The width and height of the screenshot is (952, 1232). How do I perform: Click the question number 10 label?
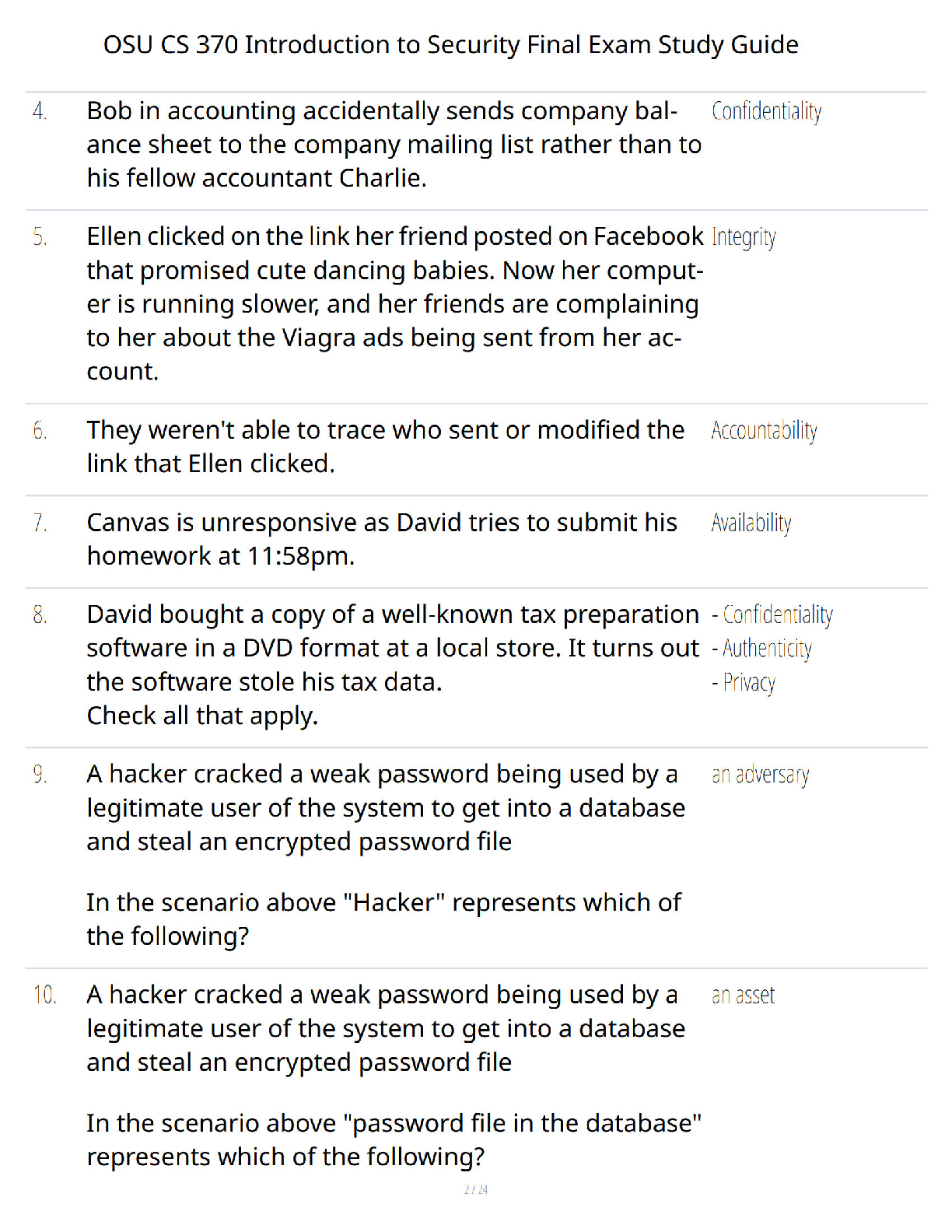pos(44,996)
